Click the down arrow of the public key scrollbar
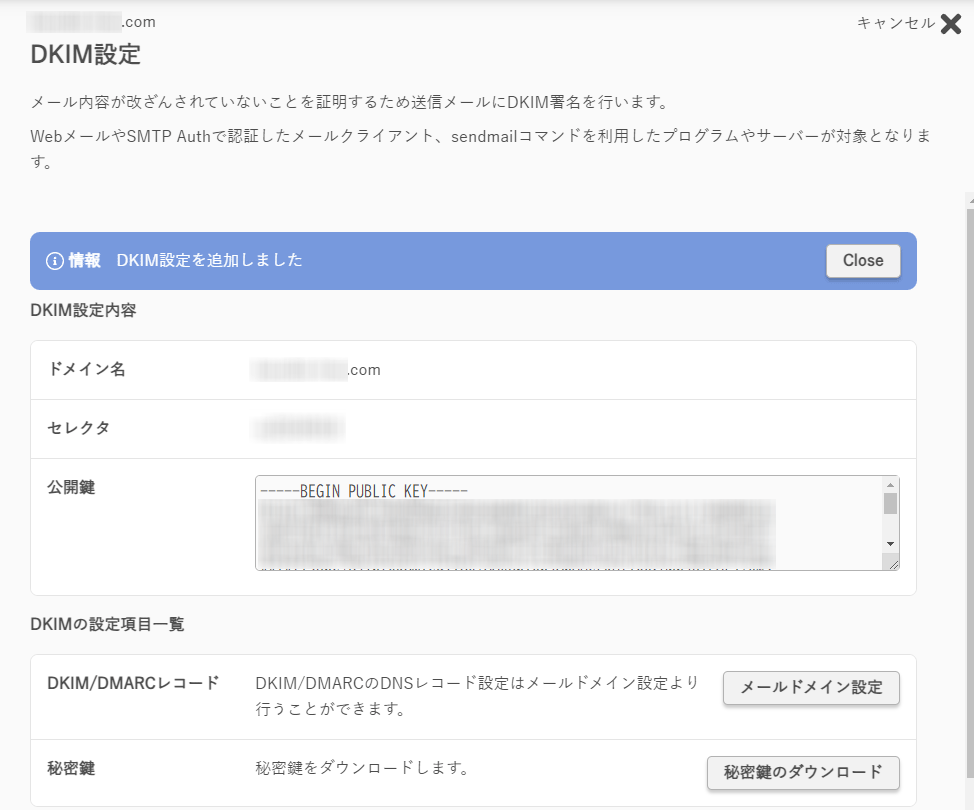The width and height of the screenshot is (974, 810). click(890, 543)
